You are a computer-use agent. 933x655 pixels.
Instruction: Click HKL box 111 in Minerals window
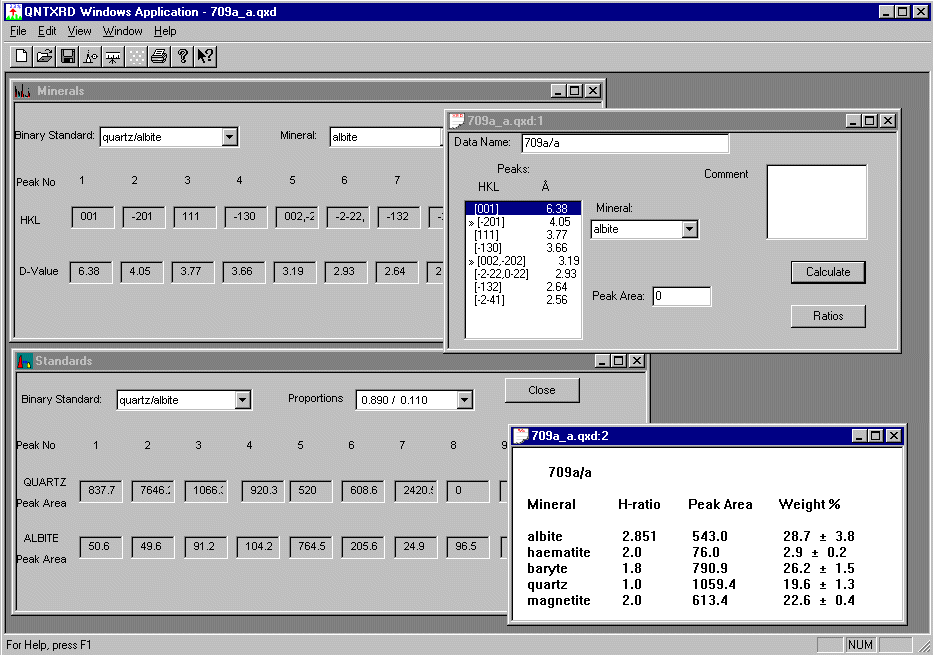point(195,217)
